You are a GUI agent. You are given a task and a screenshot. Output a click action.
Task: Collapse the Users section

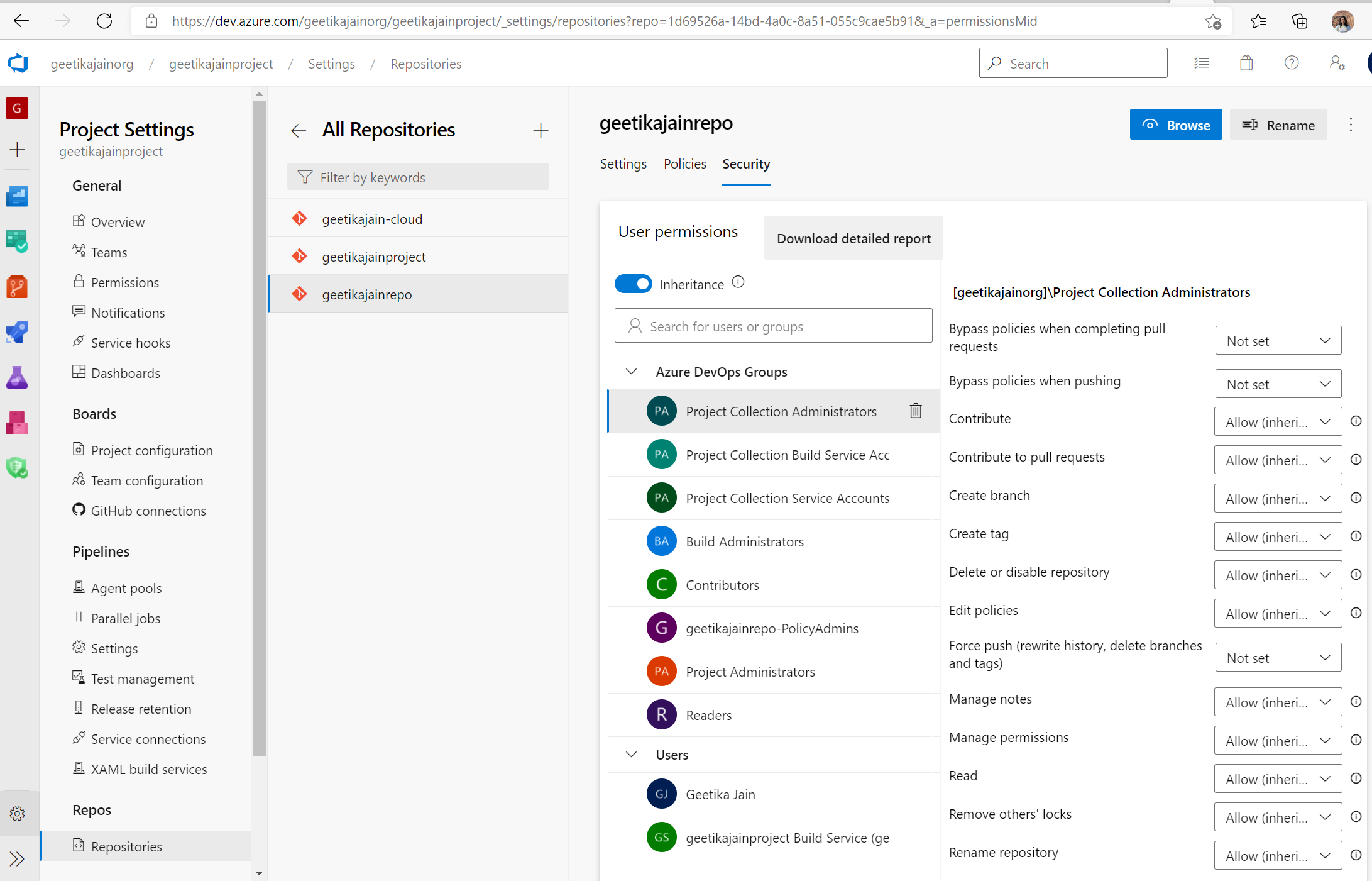point(631,755)
